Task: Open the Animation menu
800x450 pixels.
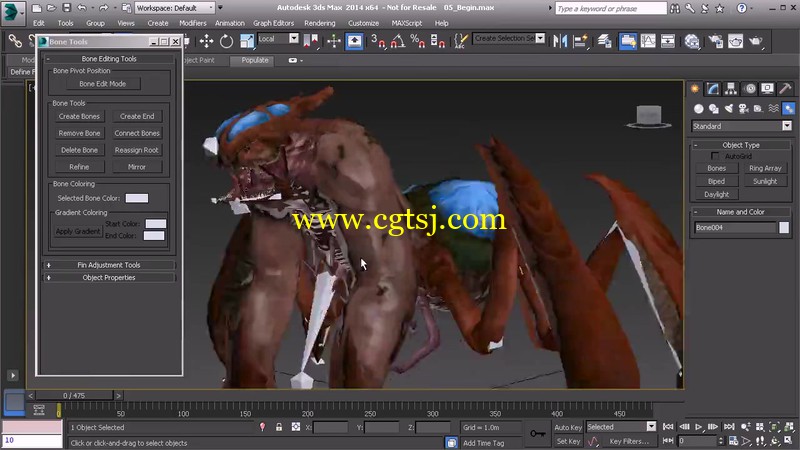Action: [x=230, y=23]
